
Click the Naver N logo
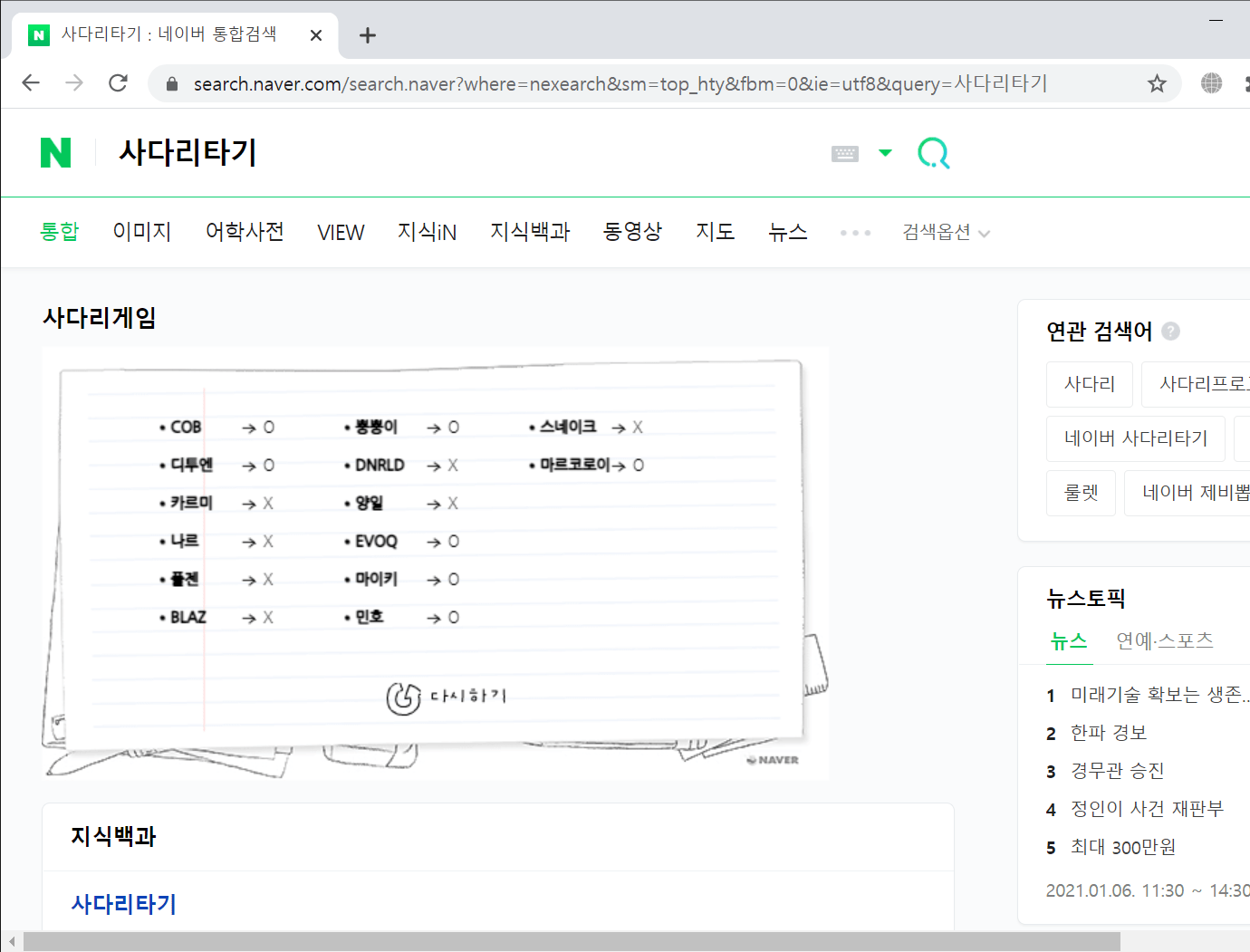[55, 152]
